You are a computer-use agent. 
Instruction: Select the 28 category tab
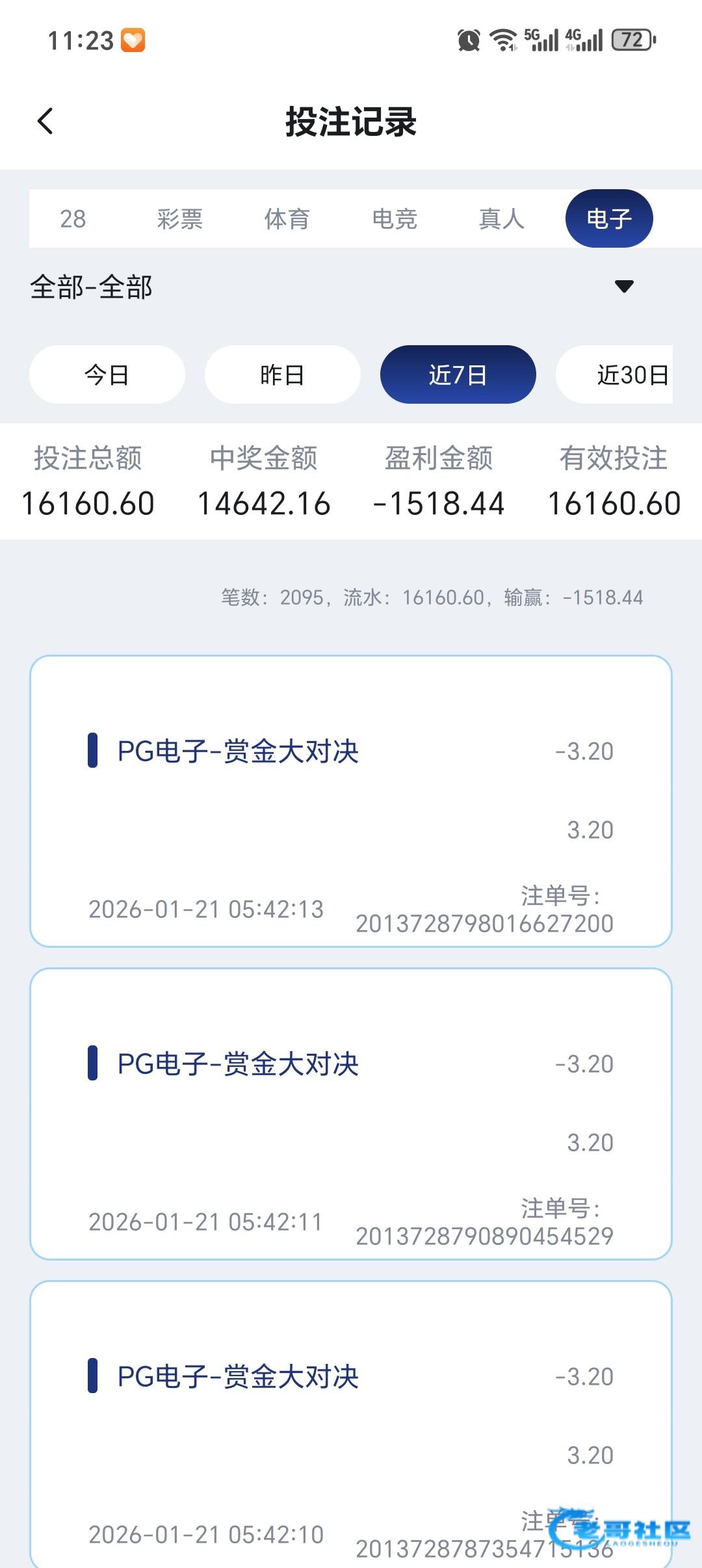(x=73, y=219)
